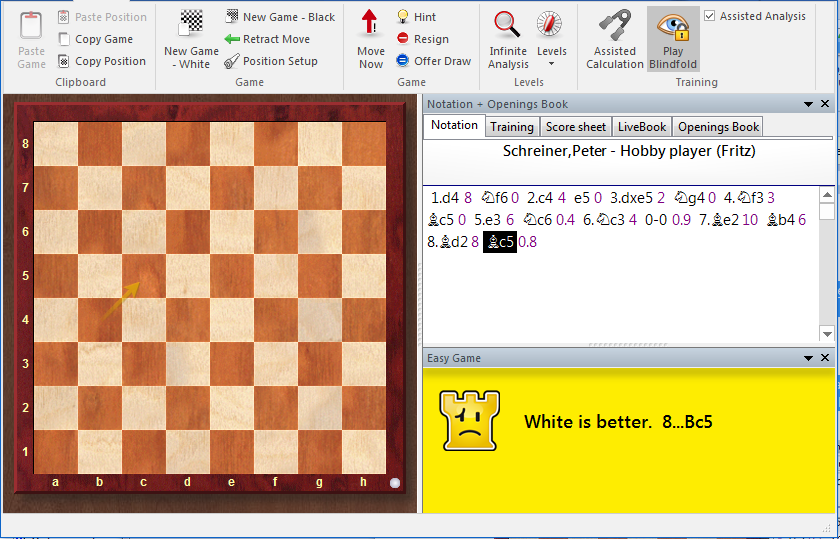The width and height of the screenshot is (840, 539).
Task: Expand the Levels dropdown
Action: tap(551, 64)
